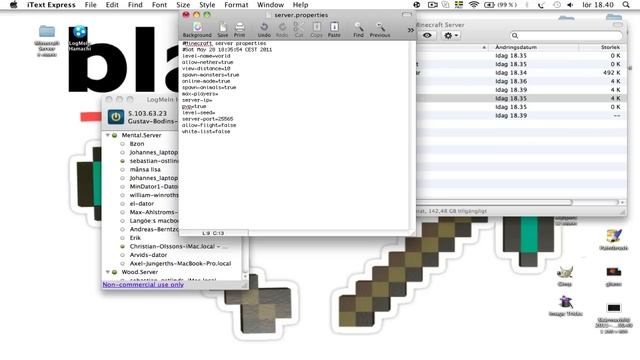
Task: Click the server-port=25565 line
Action: (208, 119)
